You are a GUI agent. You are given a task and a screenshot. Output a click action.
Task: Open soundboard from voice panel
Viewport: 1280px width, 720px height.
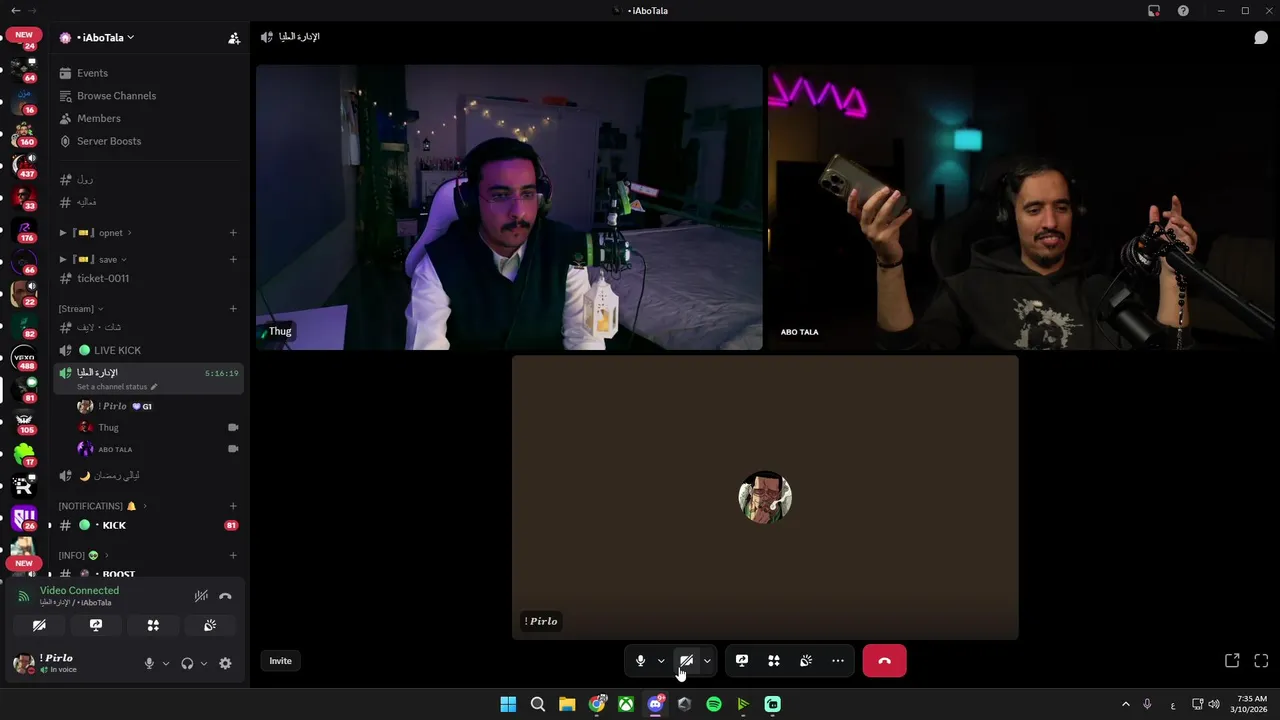210,625
